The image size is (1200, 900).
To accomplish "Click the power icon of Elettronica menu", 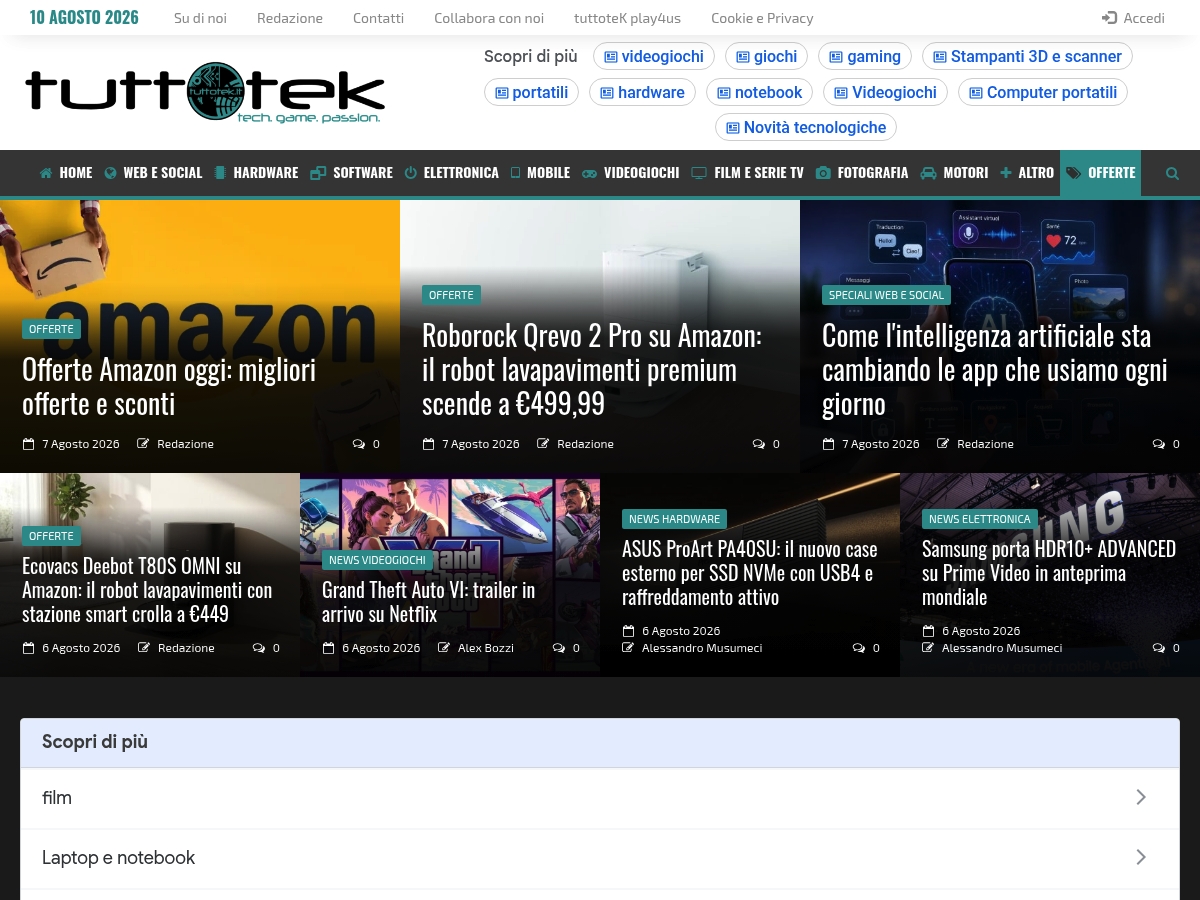I will pos(410,173).
